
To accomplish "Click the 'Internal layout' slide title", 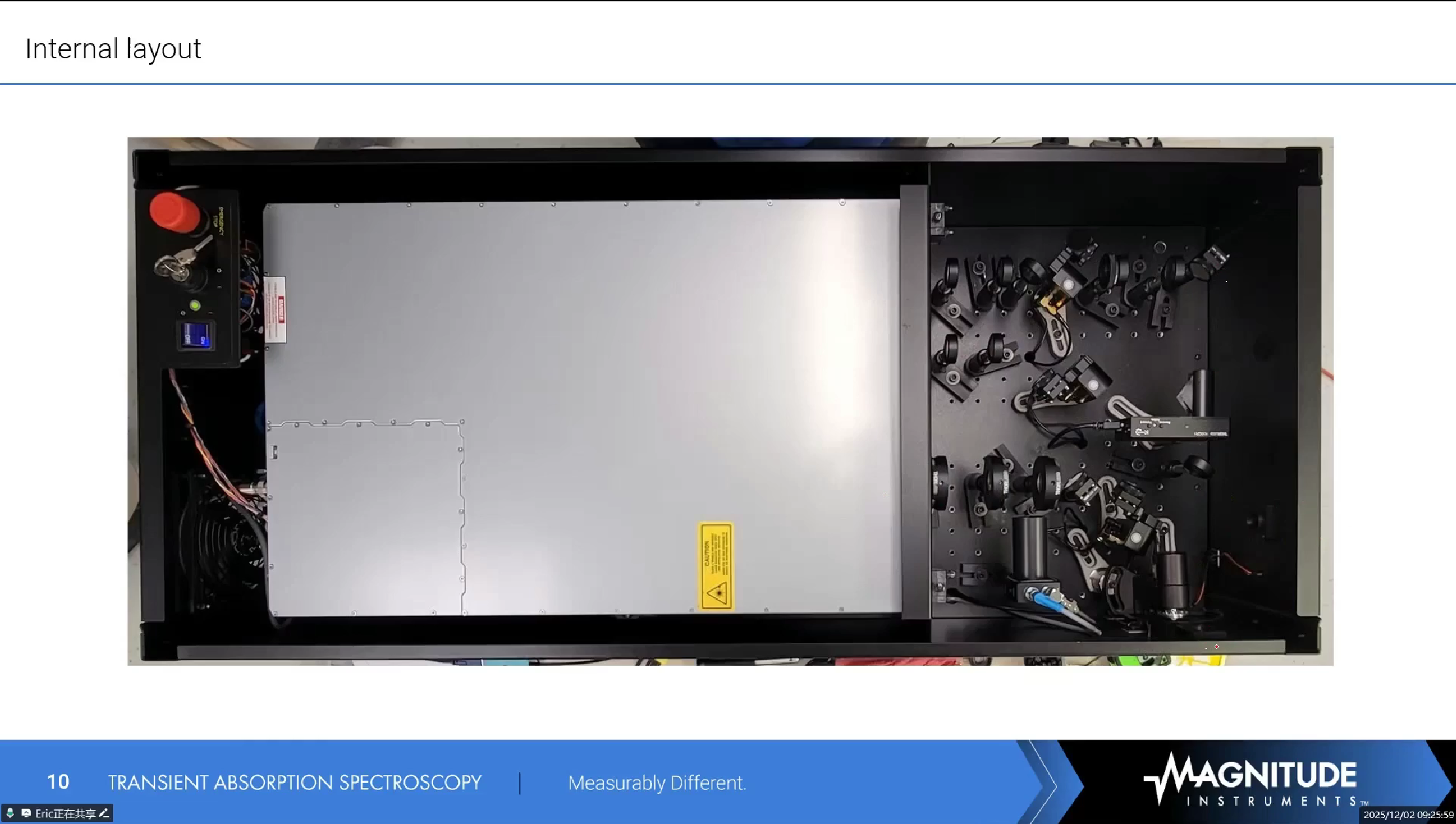I will click(113, 49).
